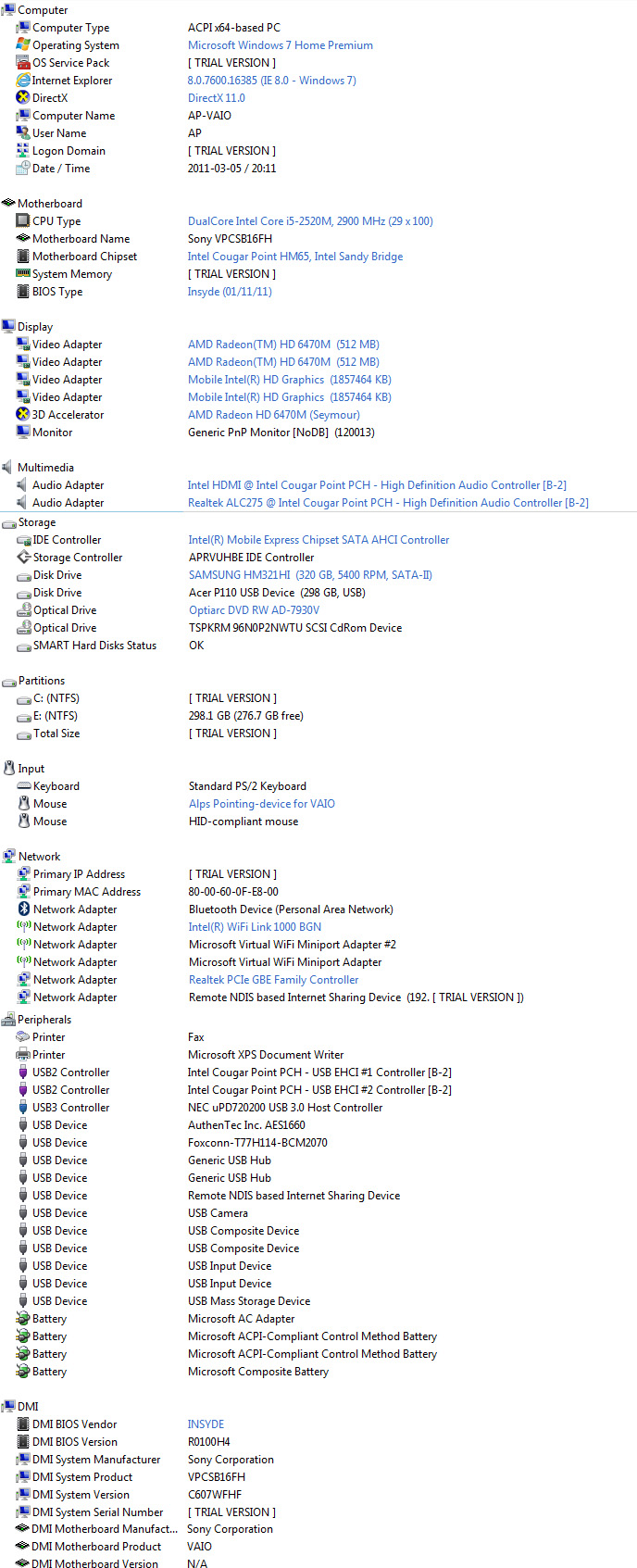Viewport: 637px width, 1568px height.
Task: Click the Partitions section header icon
Action: pos(9,681)
